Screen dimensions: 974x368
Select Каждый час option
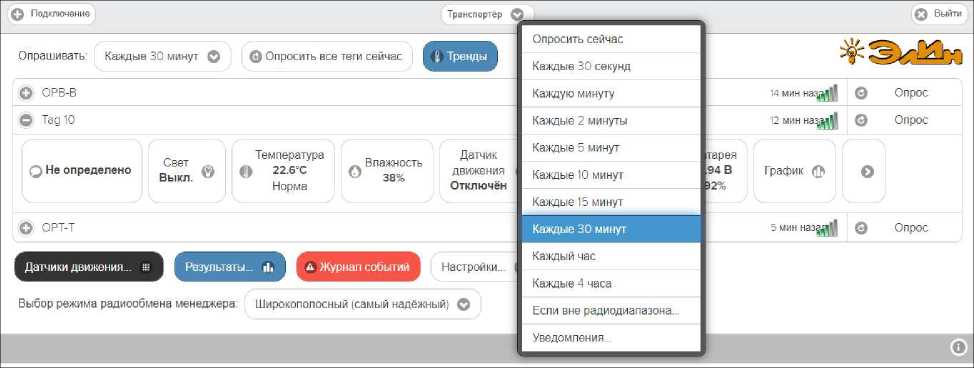coord(611,256)
